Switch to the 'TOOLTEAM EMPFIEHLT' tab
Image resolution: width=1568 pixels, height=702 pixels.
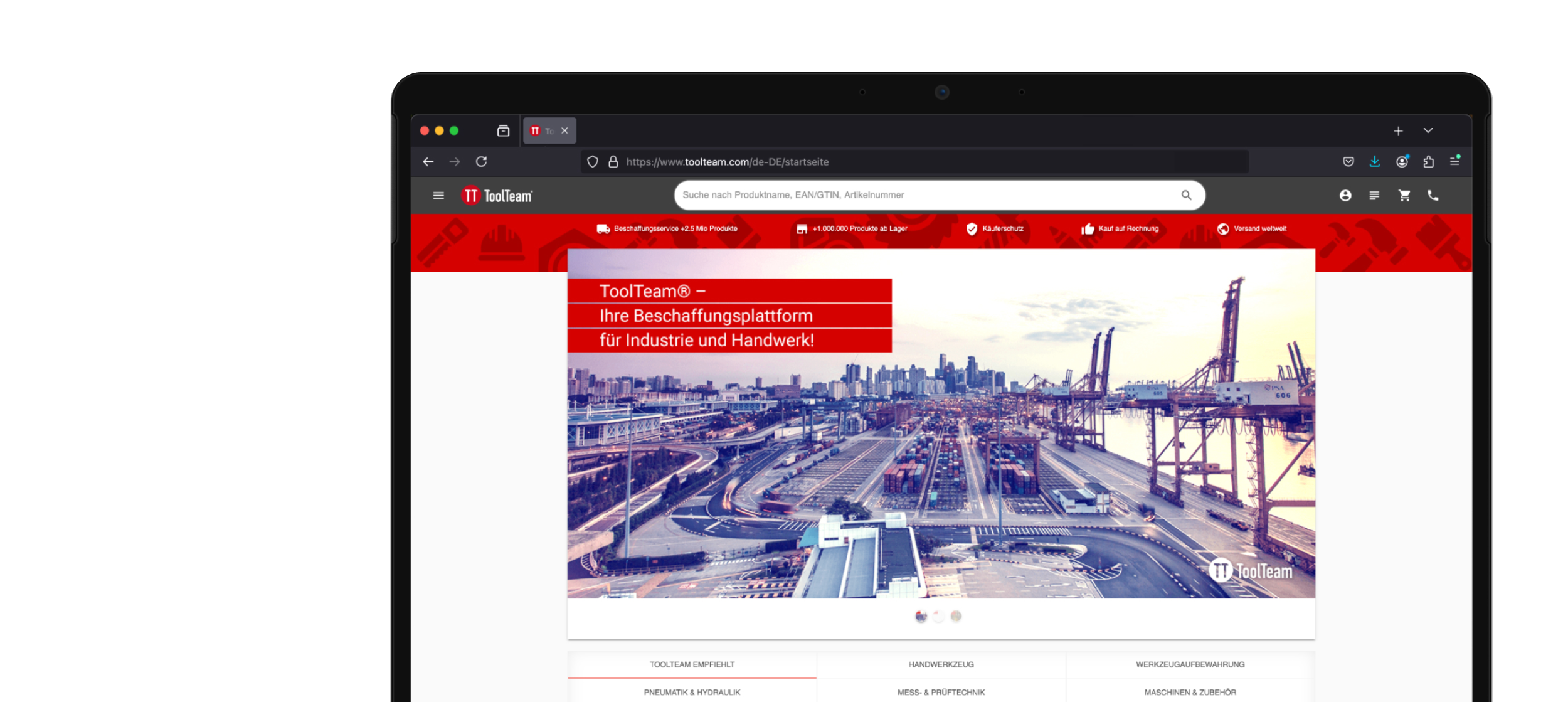692,664
